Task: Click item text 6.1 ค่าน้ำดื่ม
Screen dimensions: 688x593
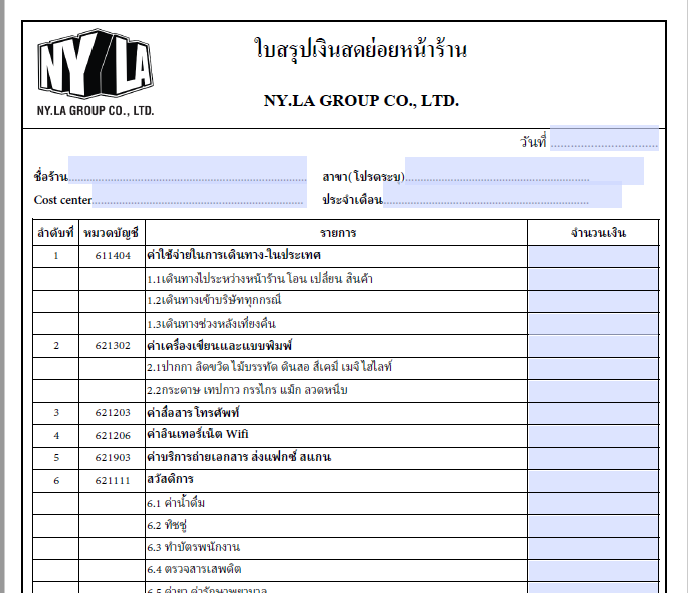Action: tap(176, 503)
